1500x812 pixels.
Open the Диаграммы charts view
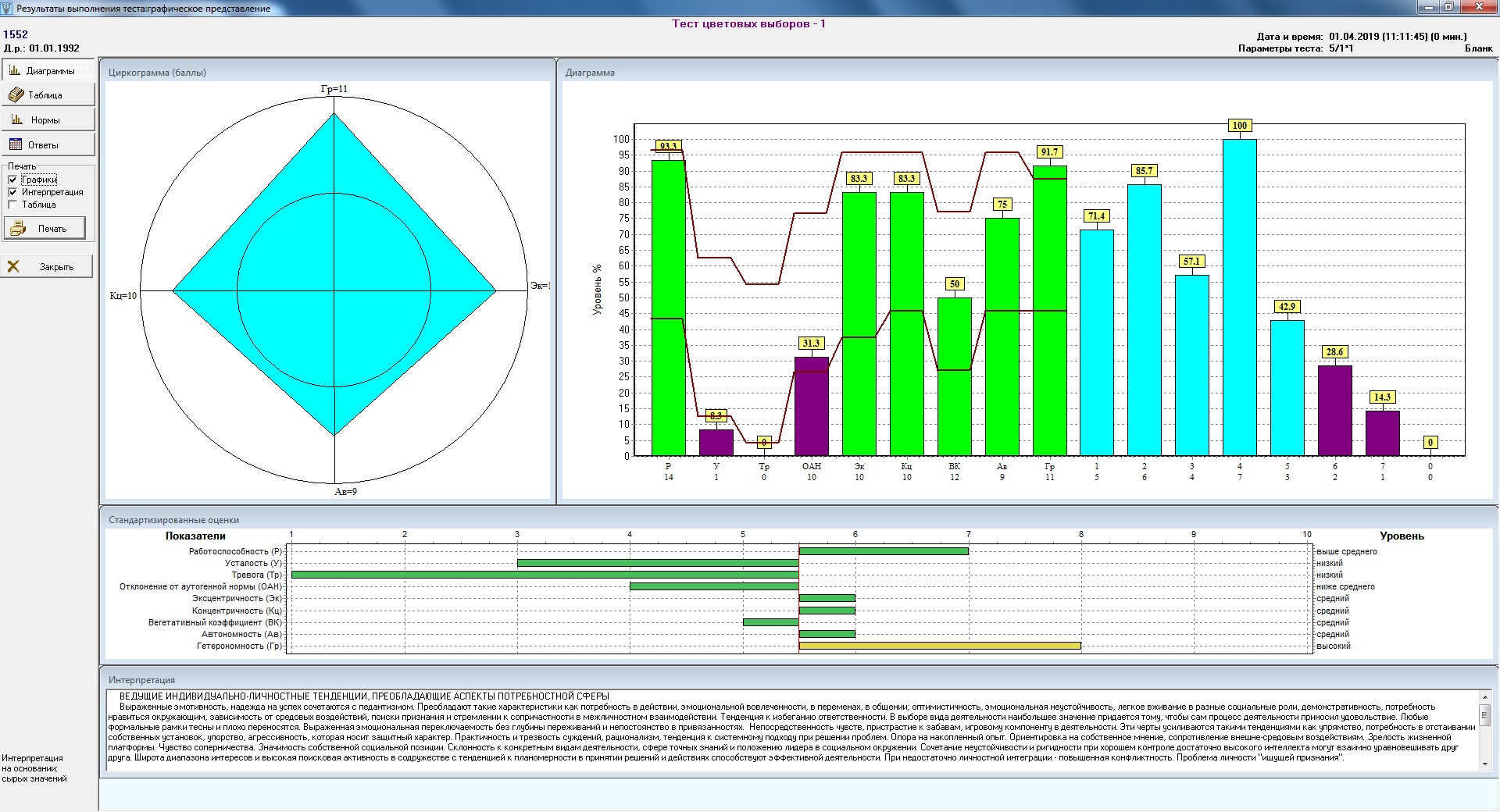(48, 71)
